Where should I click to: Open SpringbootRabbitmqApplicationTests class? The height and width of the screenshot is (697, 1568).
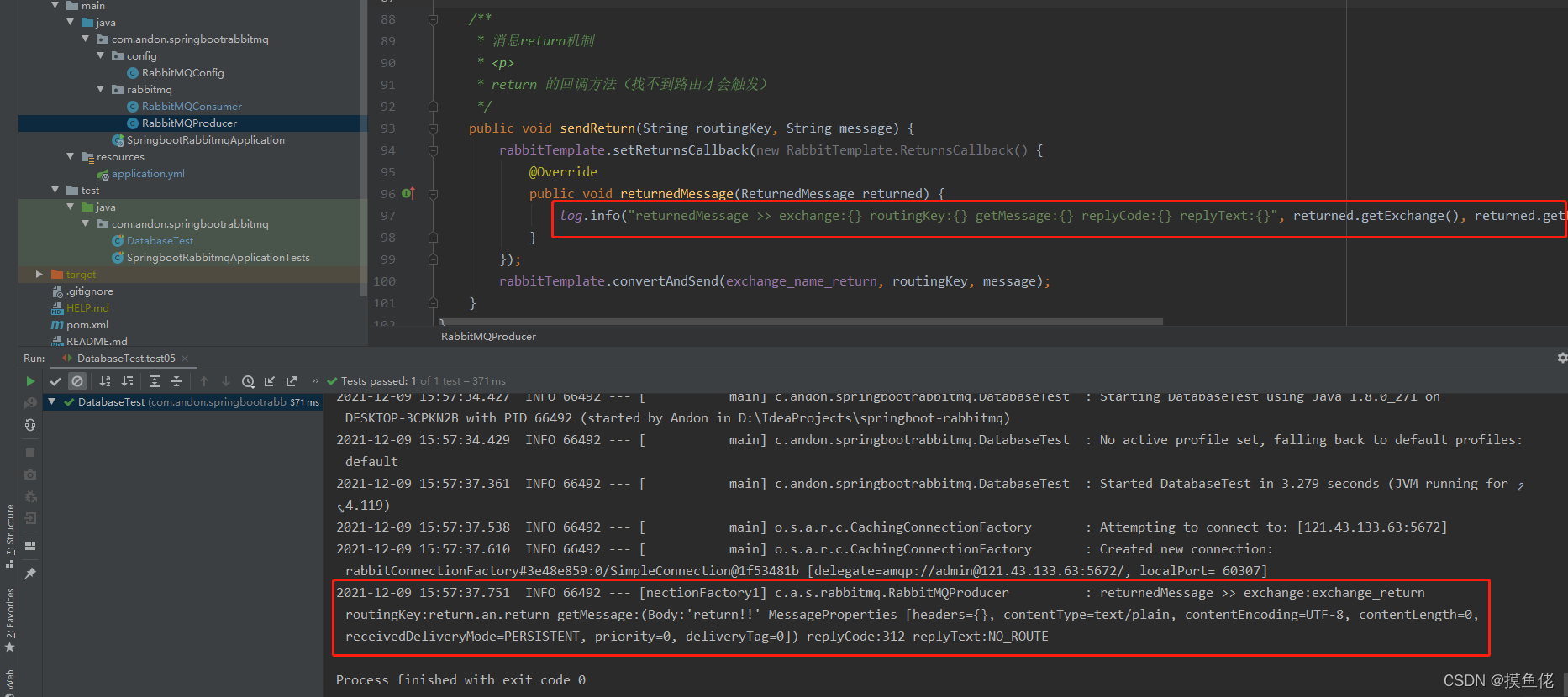(x=218, y=258)
